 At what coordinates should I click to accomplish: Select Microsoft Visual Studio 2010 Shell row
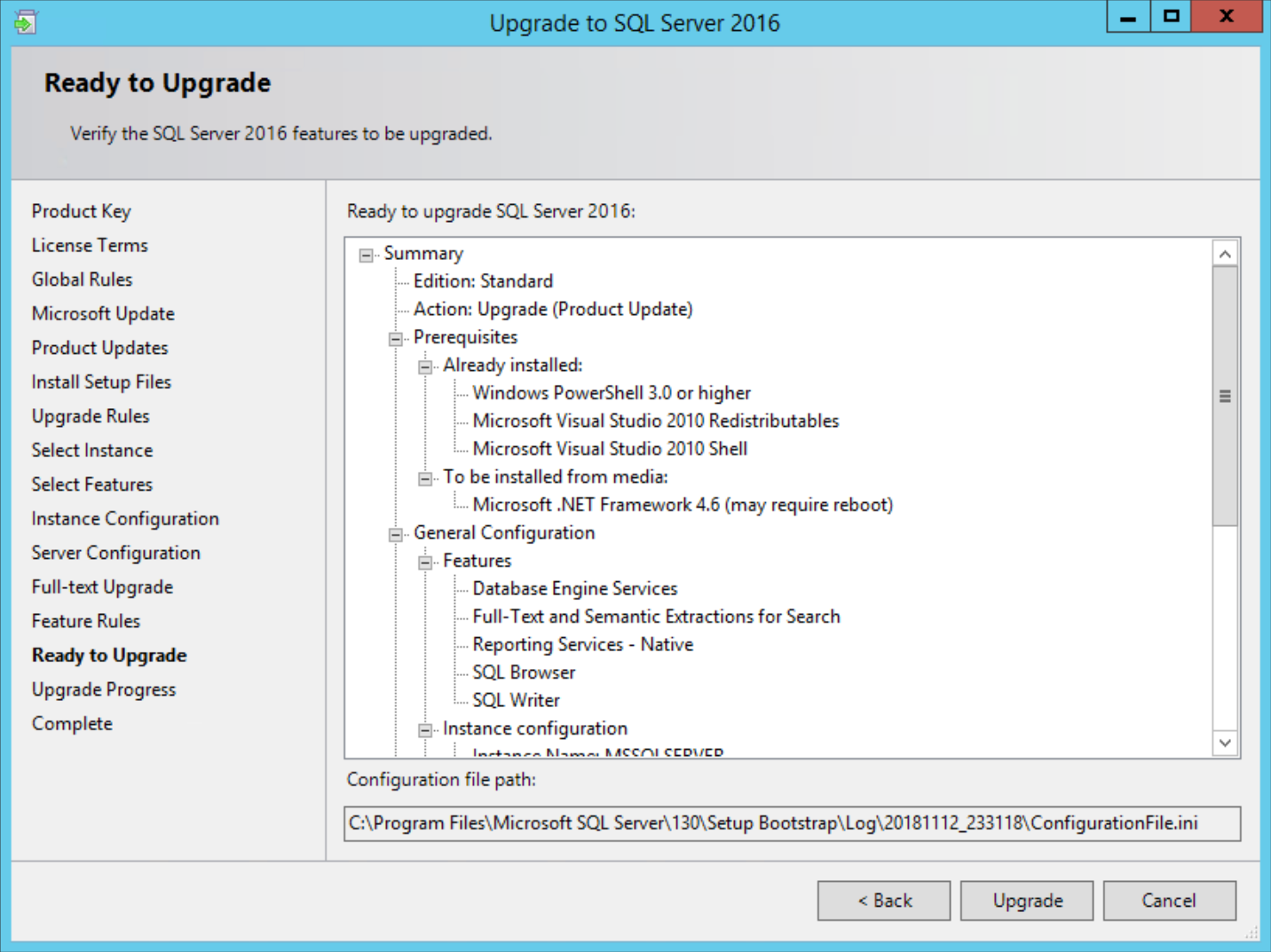click(610, 449)
